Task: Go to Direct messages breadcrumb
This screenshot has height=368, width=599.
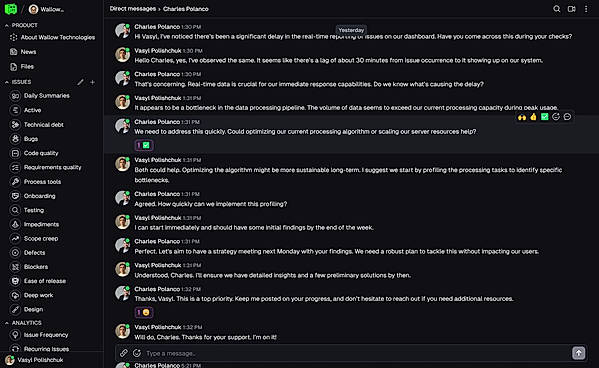Action: (133, 9)
